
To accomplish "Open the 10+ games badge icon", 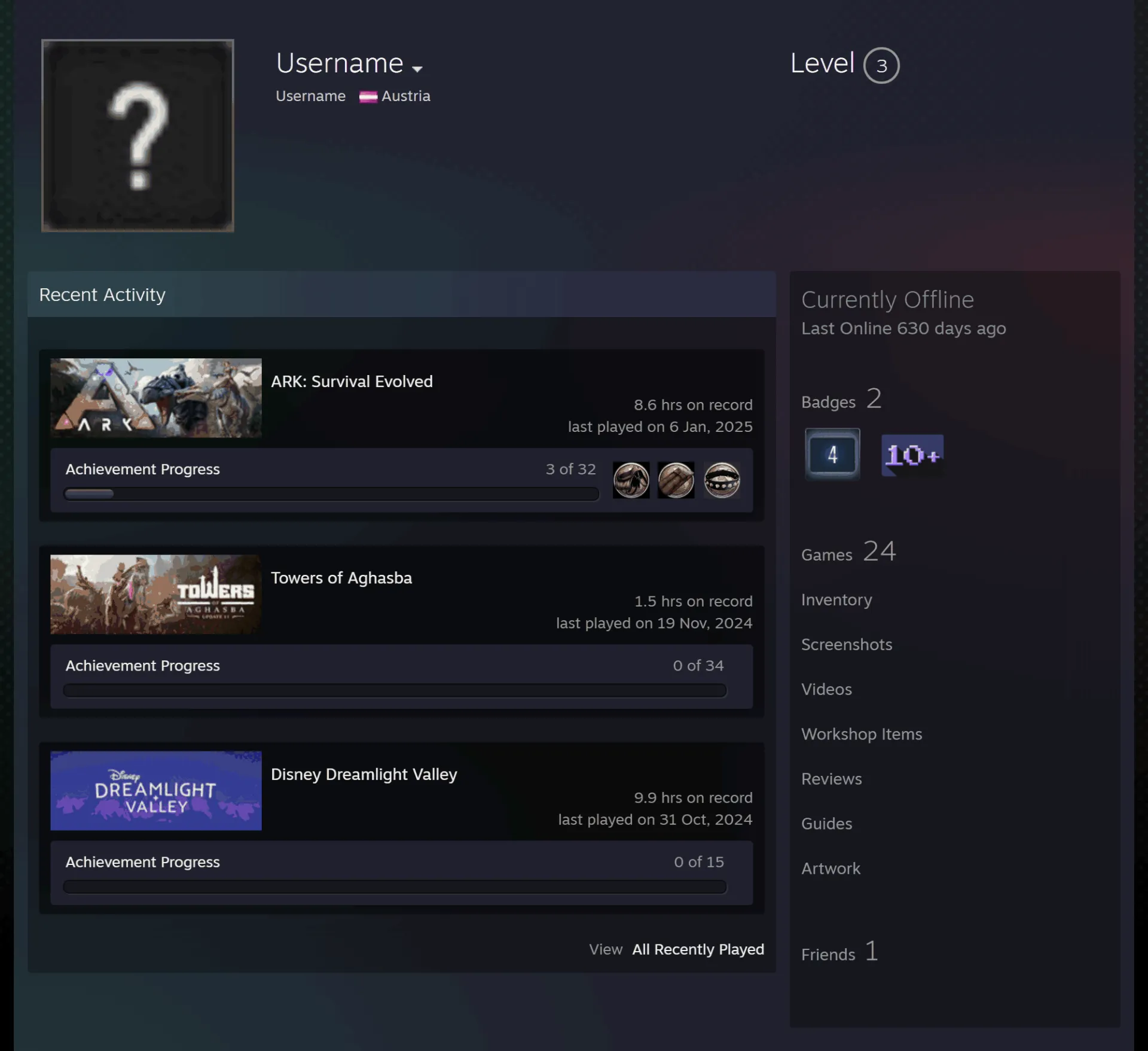I will pyautogui.click(x=912, y=455).
